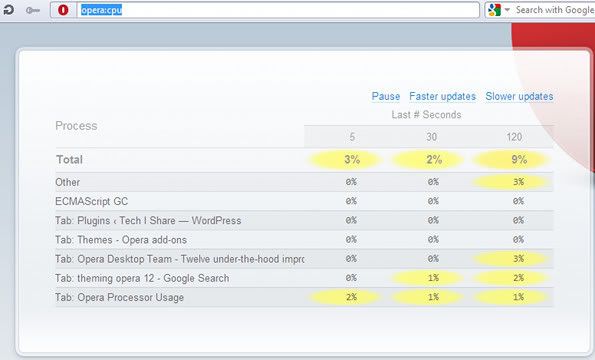This screenshot has width=595, height=360.
Task: Open the search engine dropdown arrow
Action: tap(507, 10)
